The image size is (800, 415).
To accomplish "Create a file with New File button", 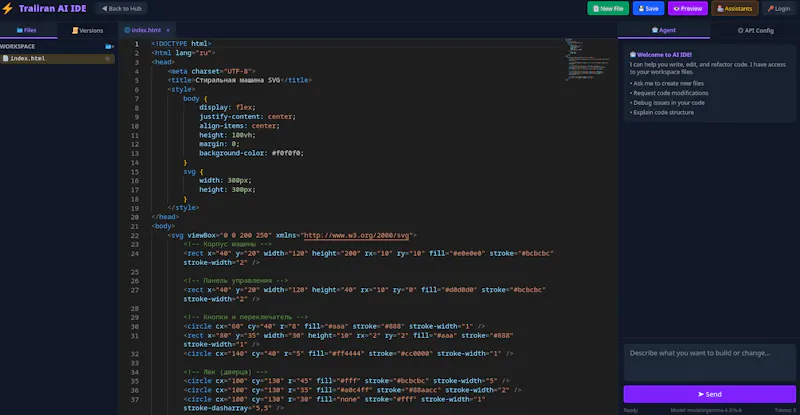I will (608, 8).
